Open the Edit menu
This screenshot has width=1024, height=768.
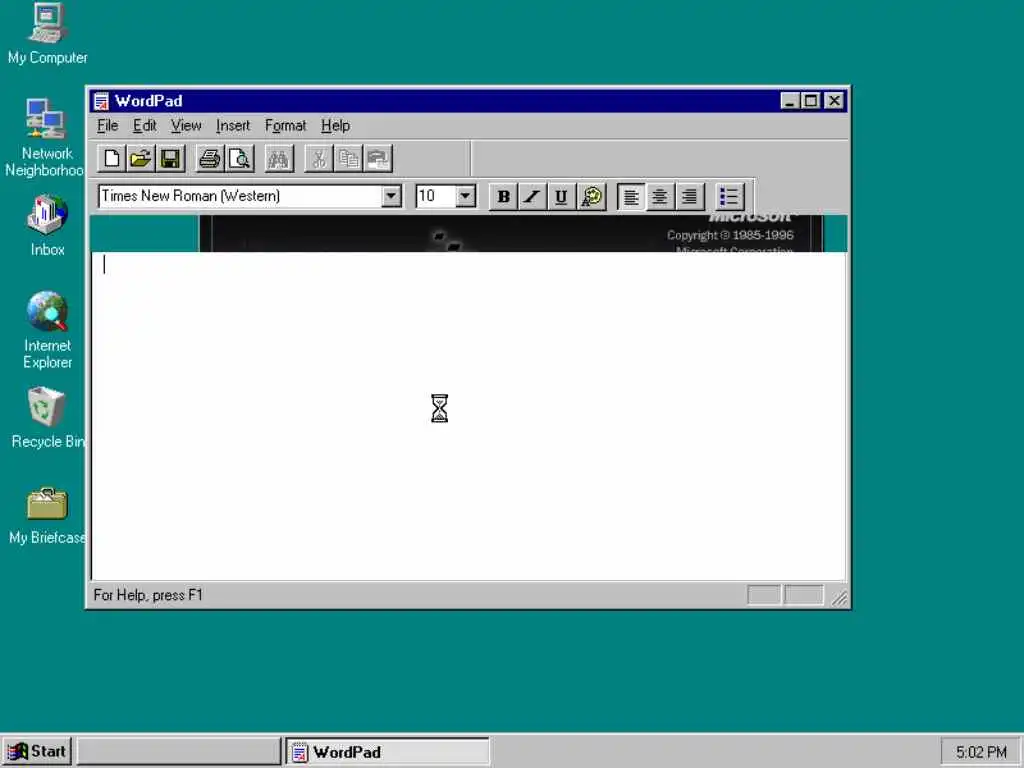pos(144,125)
